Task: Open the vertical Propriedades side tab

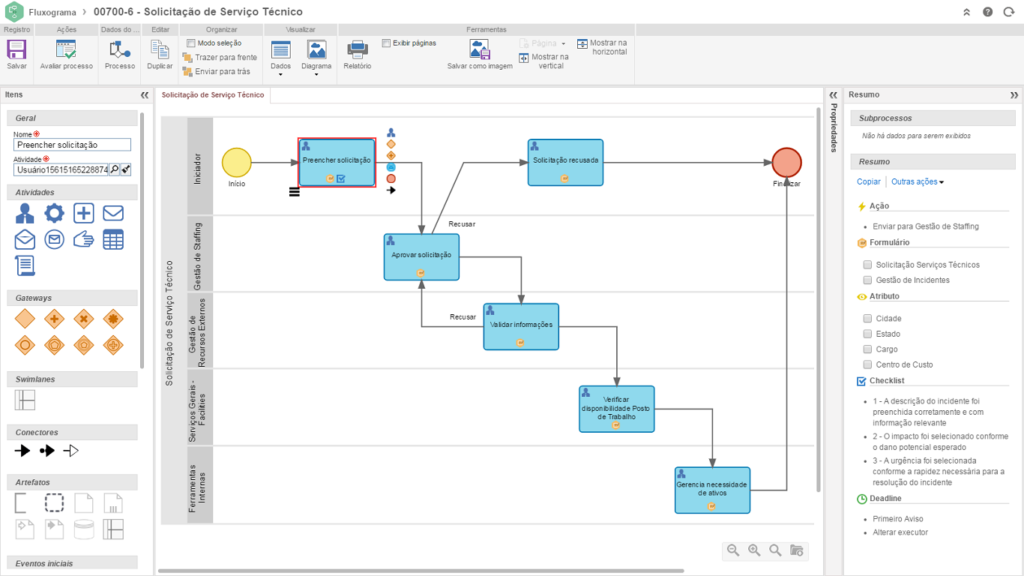Action: click(x=833, y=128)
